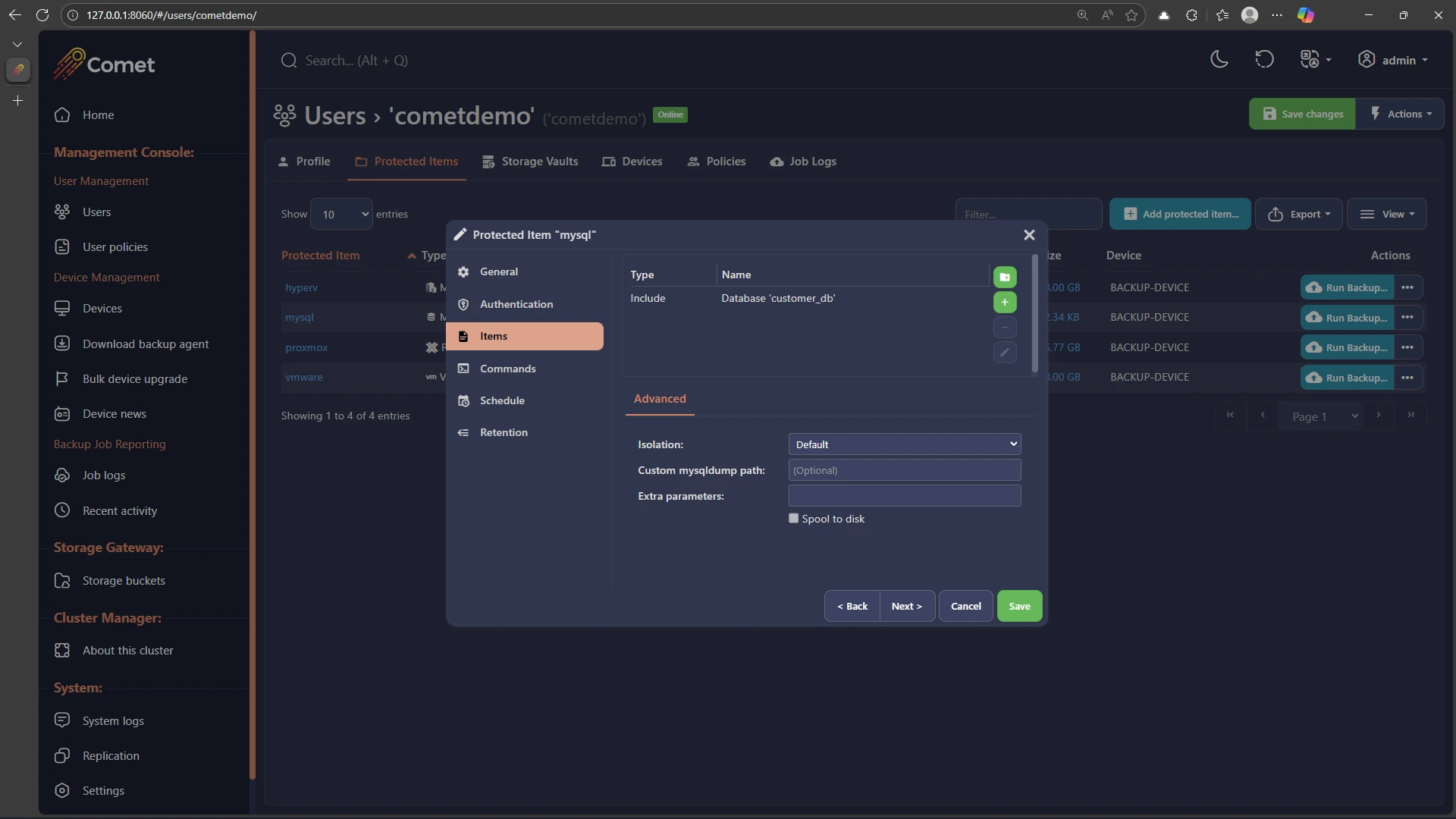
Task: Open the Advanced tab
Action: [x=660, y=399]
